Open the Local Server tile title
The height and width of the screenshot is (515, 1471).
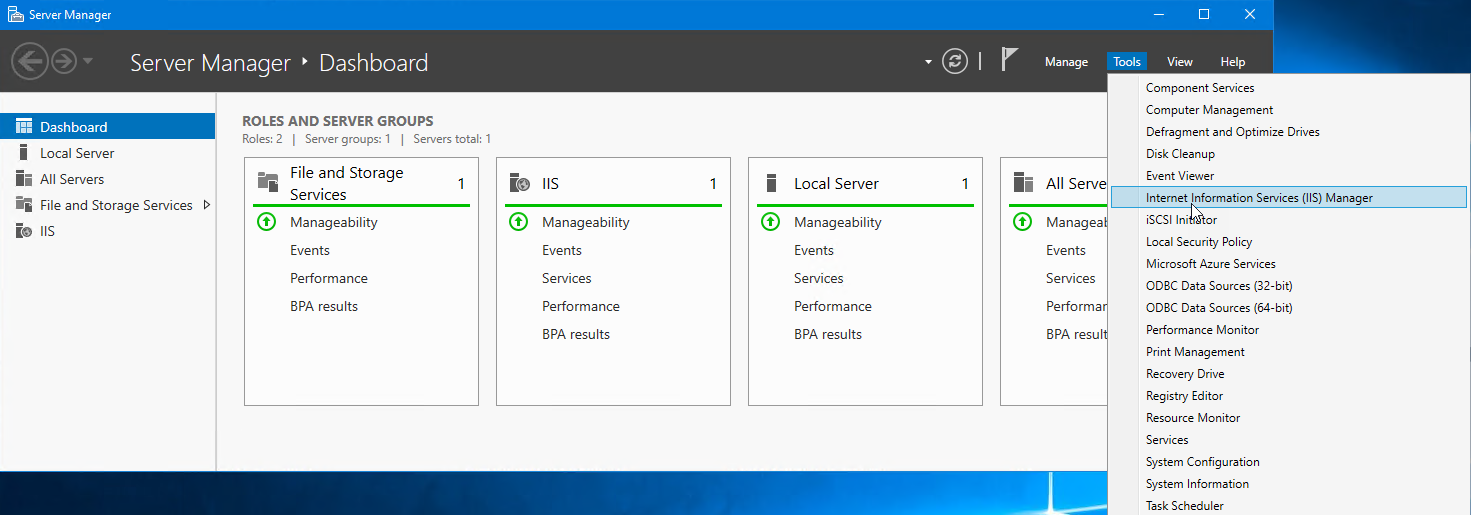click(x=836, y=184)
